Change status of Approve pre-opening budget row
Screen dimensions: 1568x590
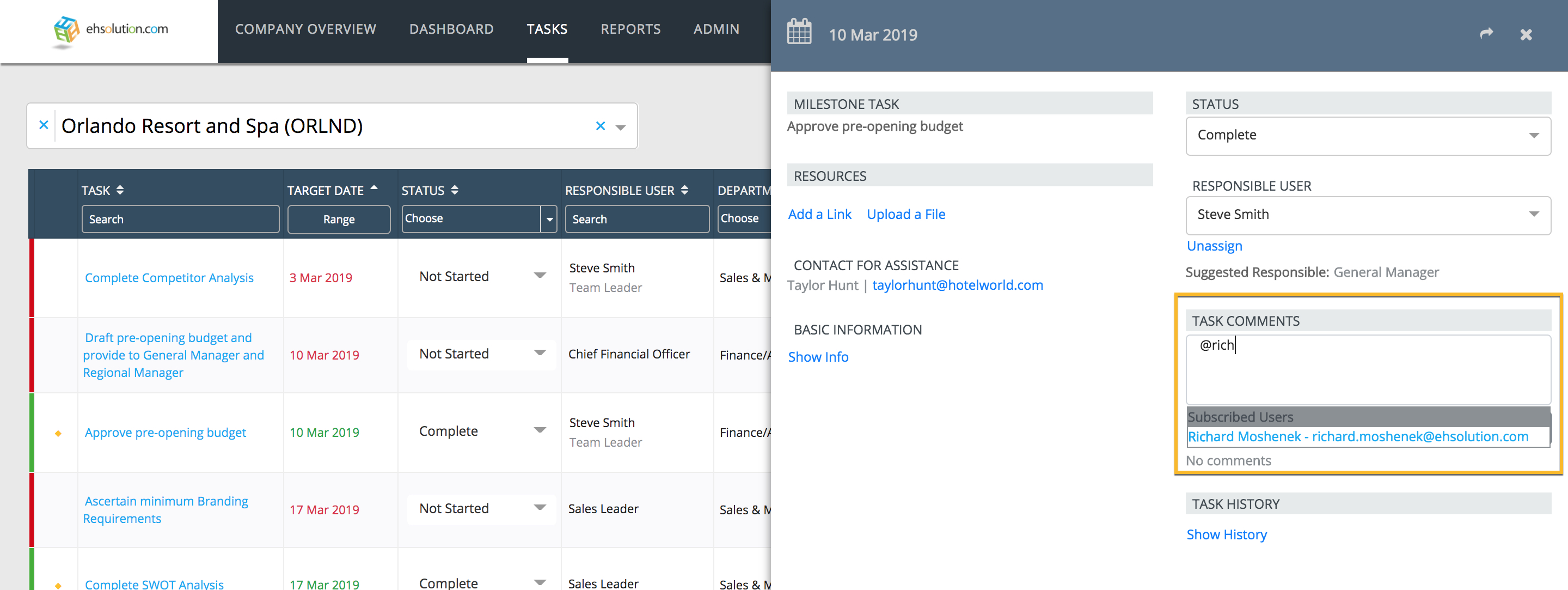481,431
